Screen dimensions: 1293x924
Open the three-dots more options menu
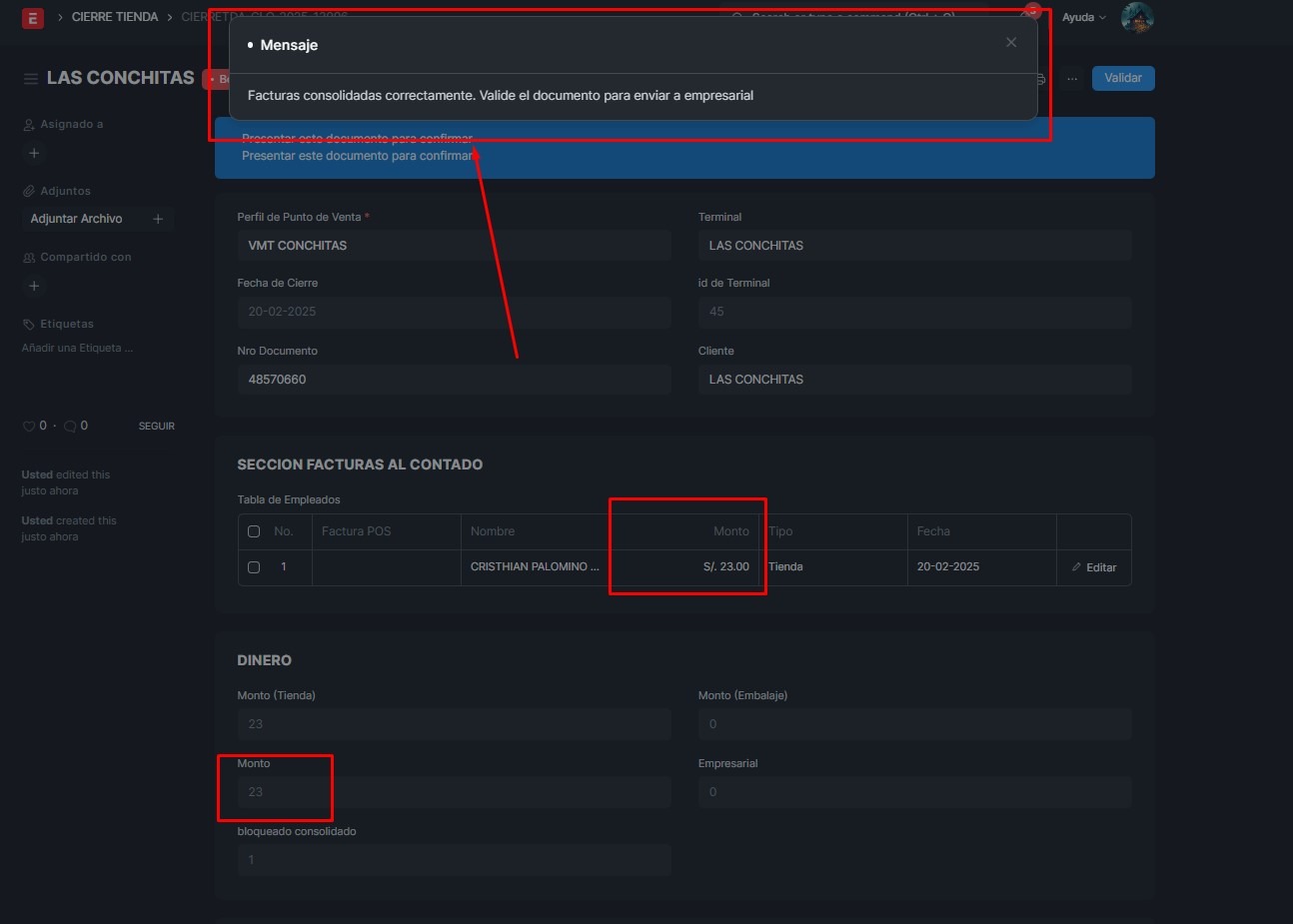[x=1072, y=79]
